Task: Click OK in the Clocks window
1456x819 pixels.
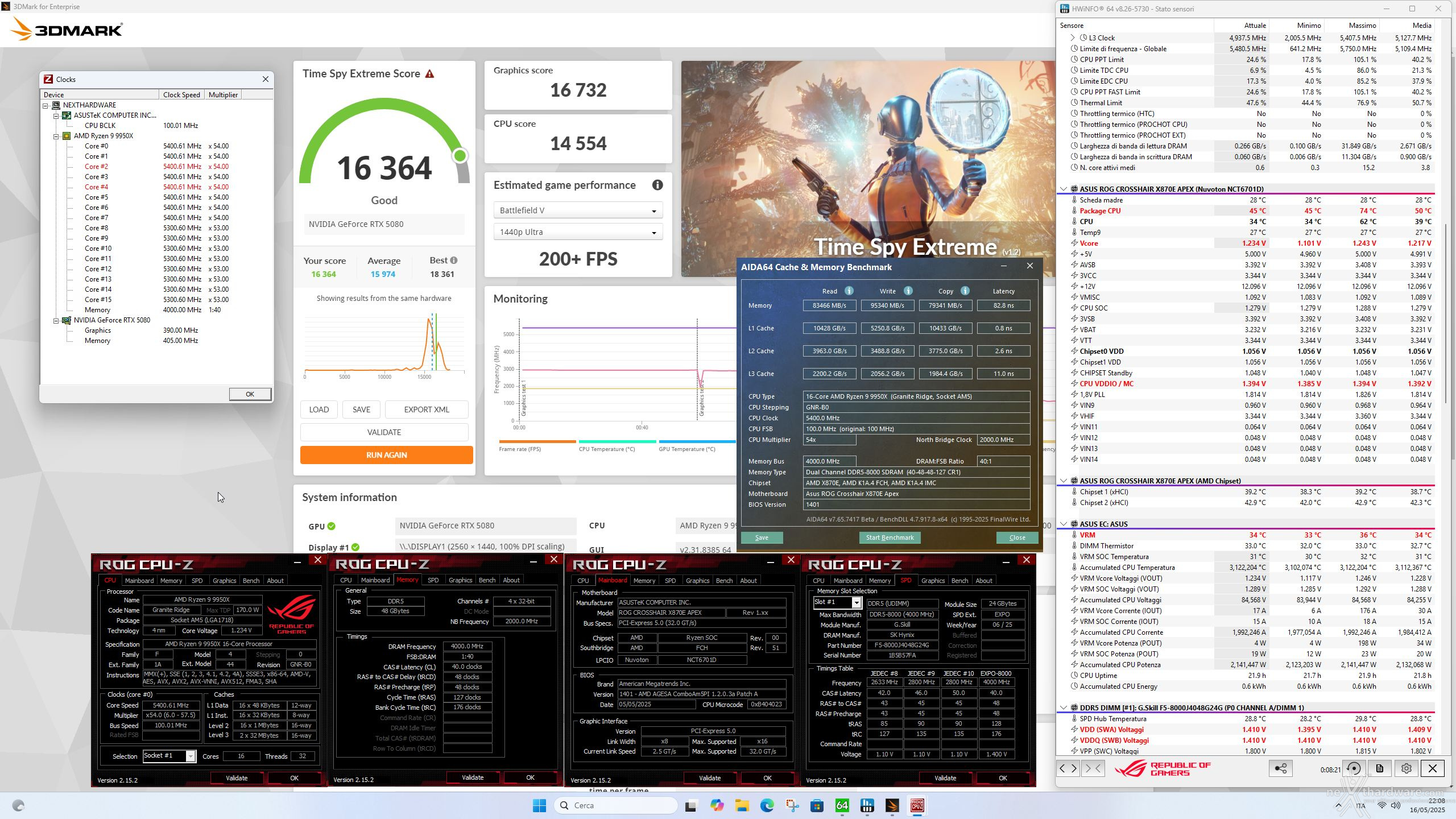Action: pos(250,394)
